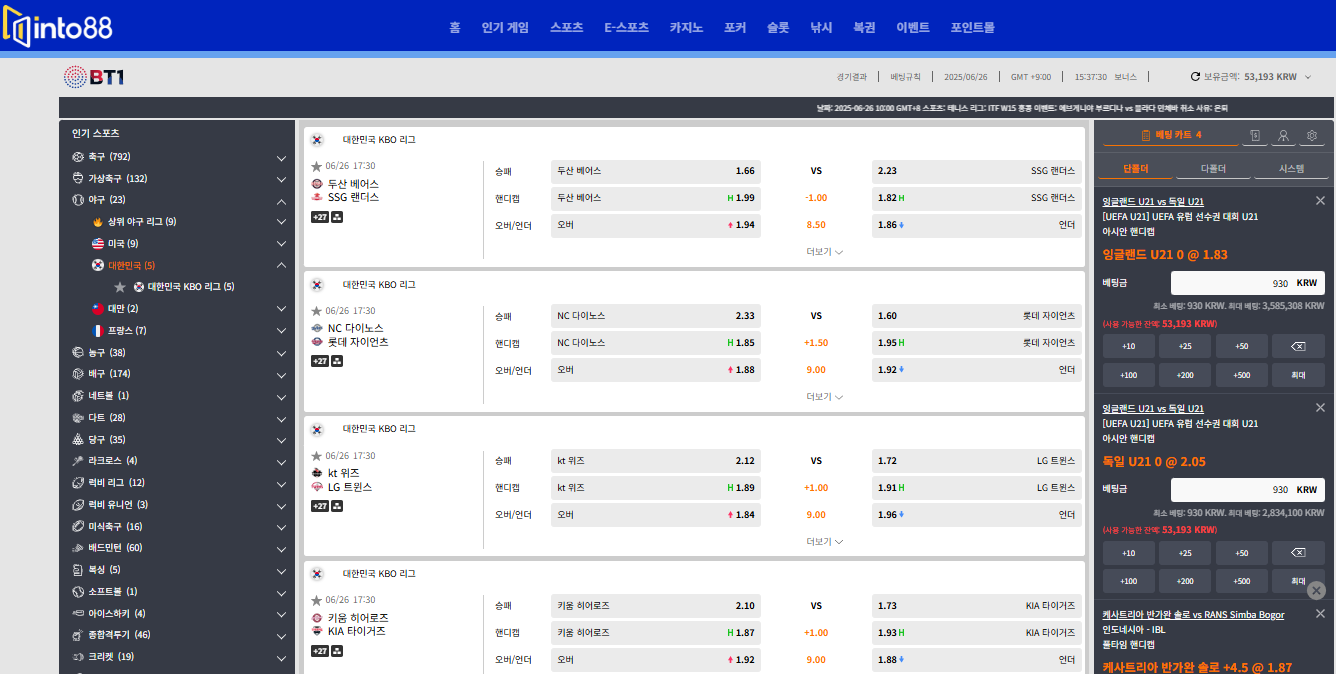The height and width of the screenshot is (674, 1336).
Task: Click the 최대 button for England U21 bet
Action: pyautogui.click(x=1298, y=375)
